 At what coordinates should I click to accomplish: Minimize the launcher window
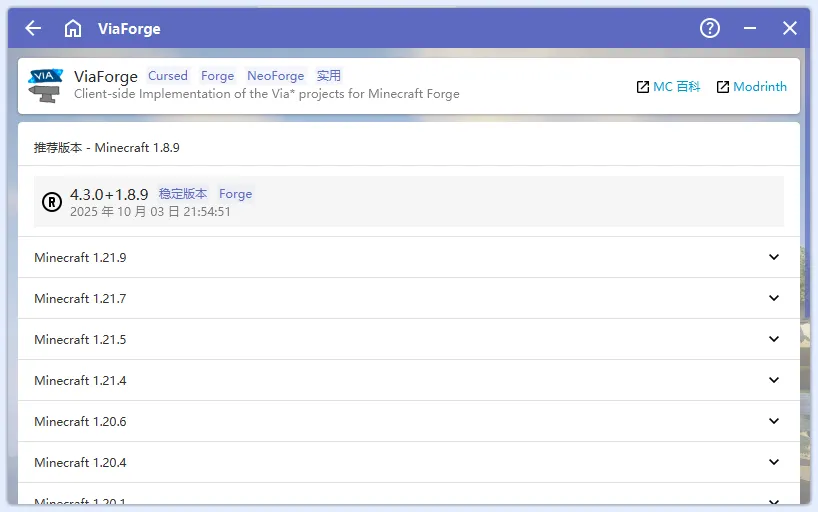(x=750, y=28)
